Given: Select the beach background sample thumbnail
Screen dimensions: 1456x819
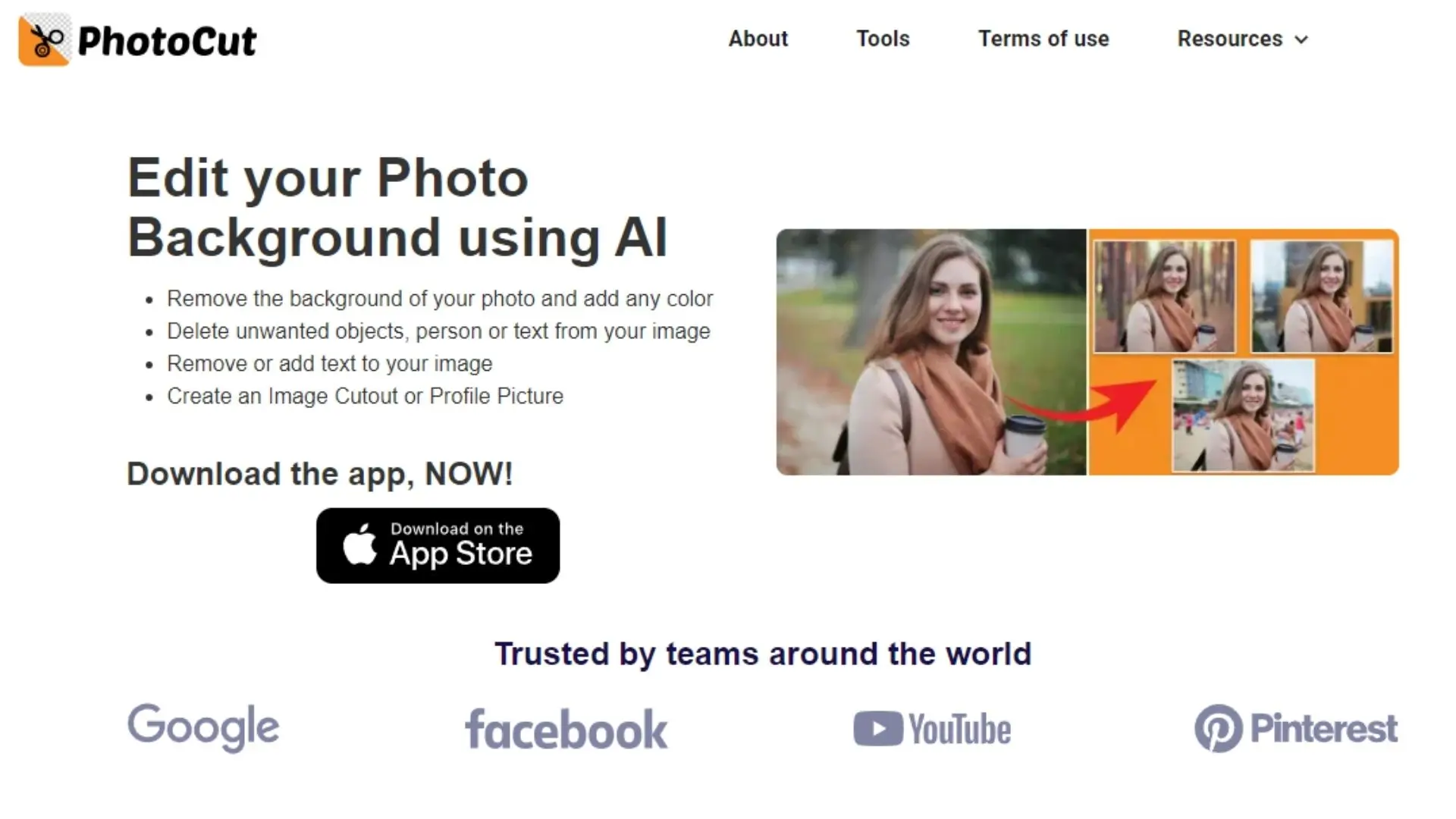Looking at the screenshot, I should point(1244,416).
